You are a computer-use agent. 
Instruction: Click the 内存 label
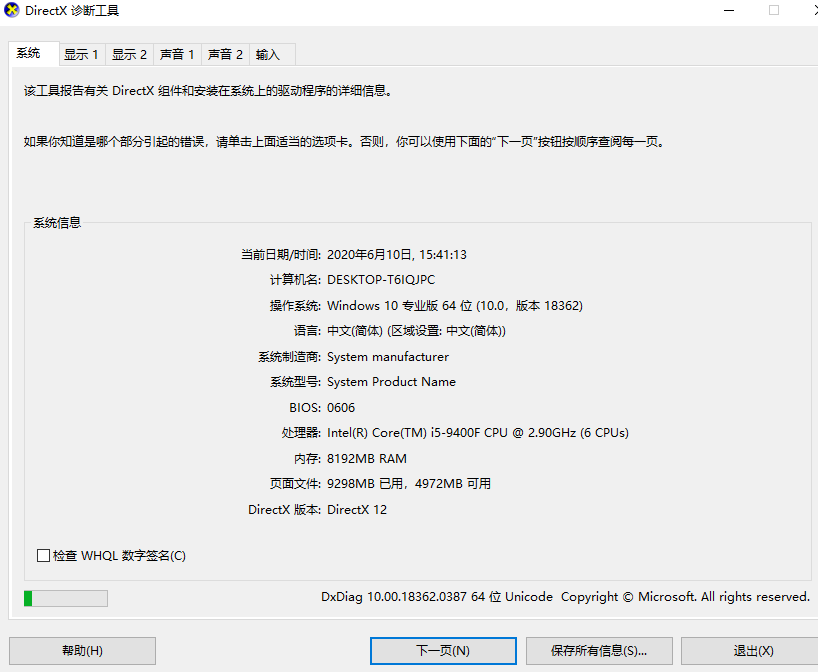pyautogui.click(x=307, y=459)
